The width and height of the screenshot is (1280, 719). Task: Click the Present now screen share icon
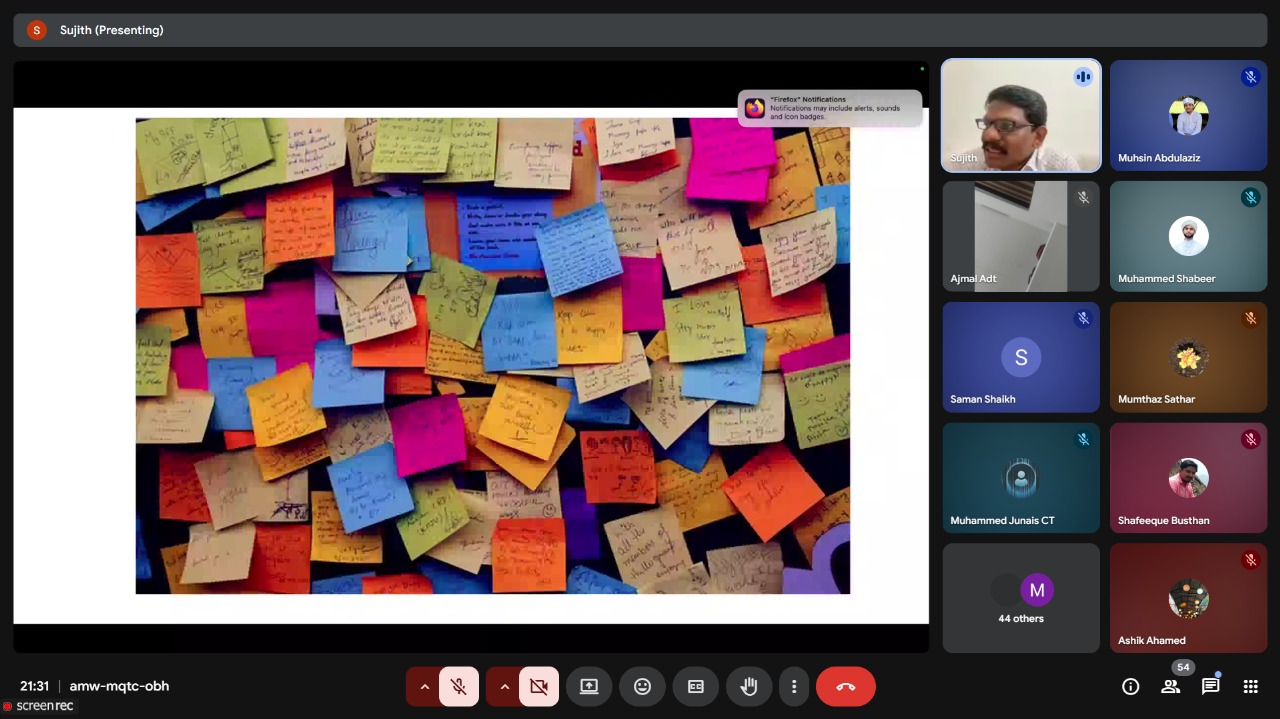(589, 687)
